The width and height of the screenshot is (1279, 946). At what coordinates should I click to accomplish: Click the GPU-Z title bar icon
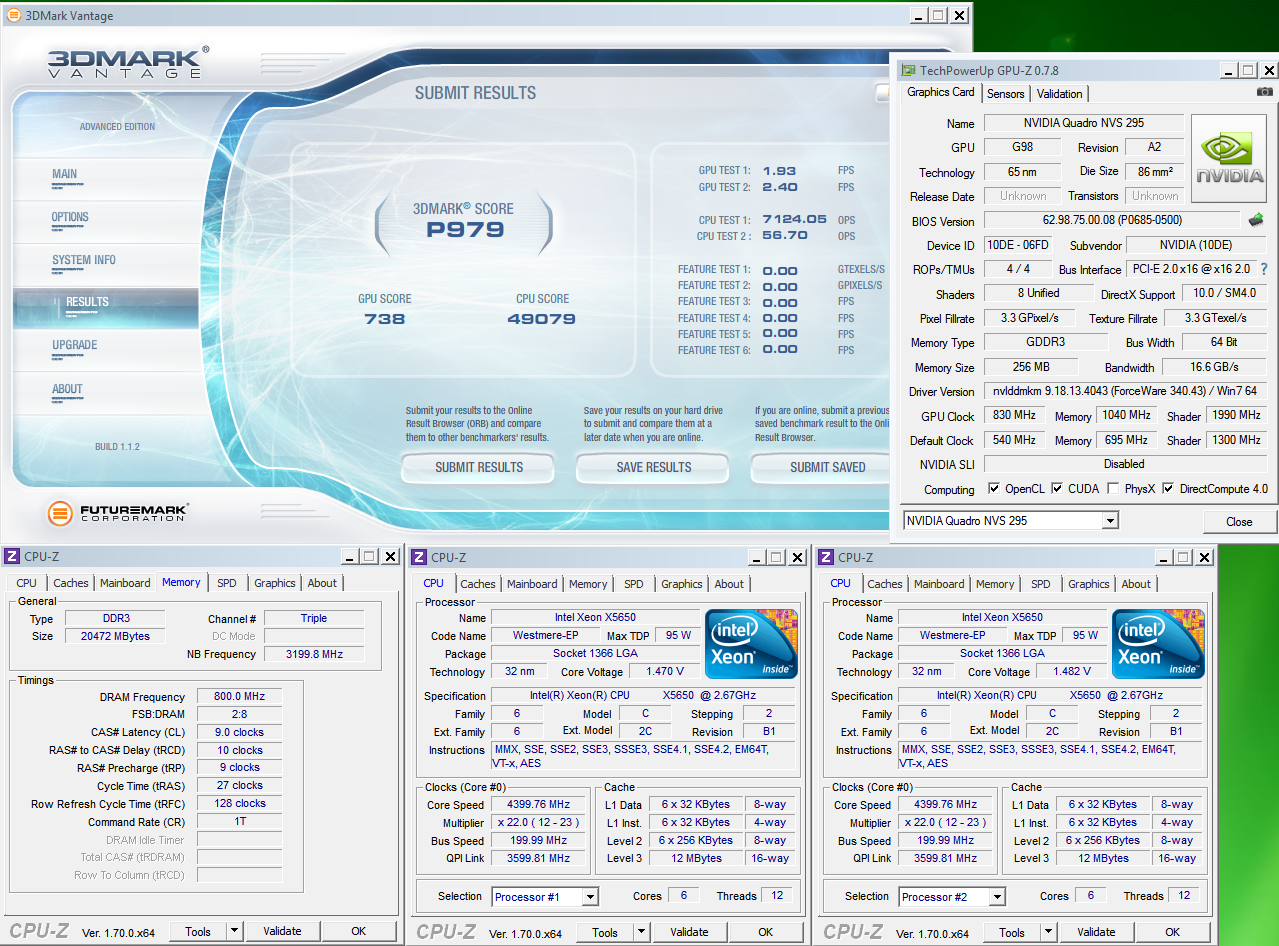tap(907, 71)
